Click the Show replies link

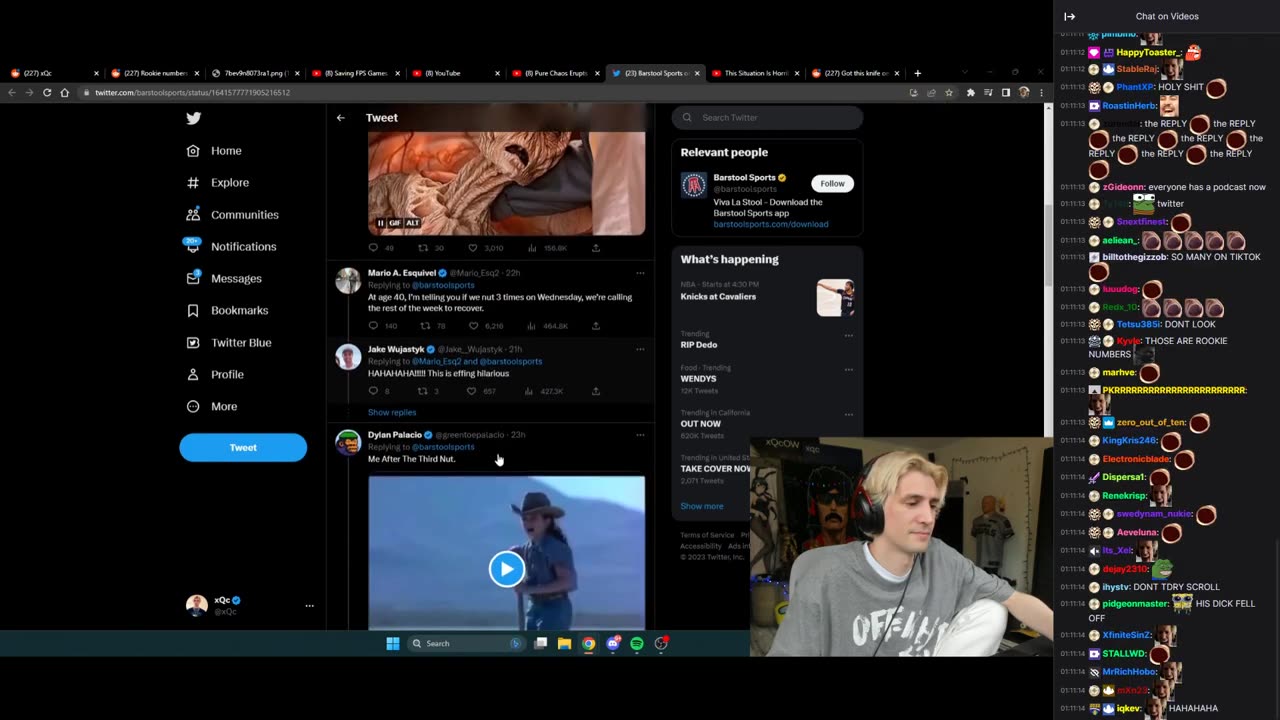[x=392, y=412]
